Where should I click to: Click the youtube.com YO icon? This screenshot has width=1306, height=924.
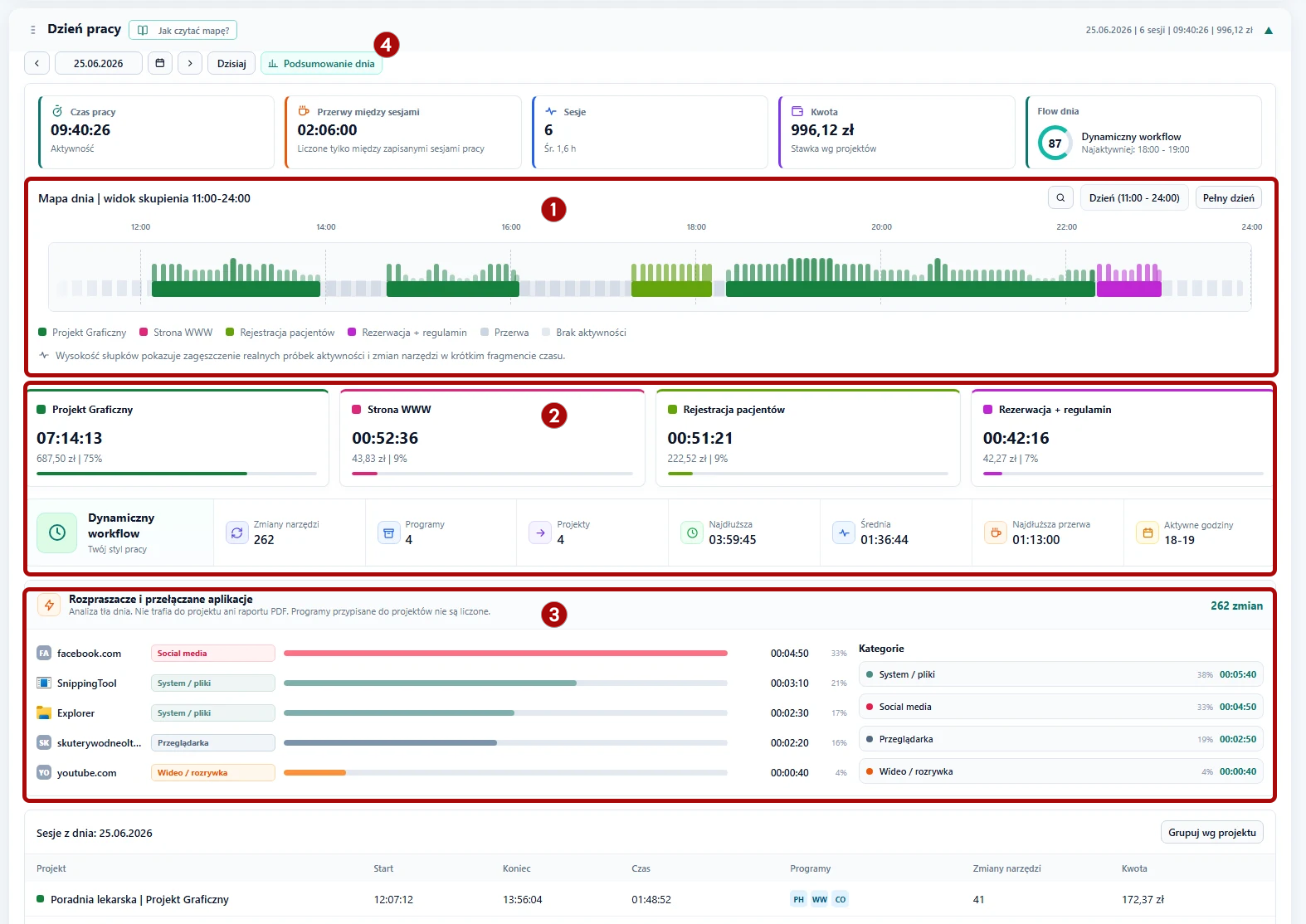coord(44,773)
